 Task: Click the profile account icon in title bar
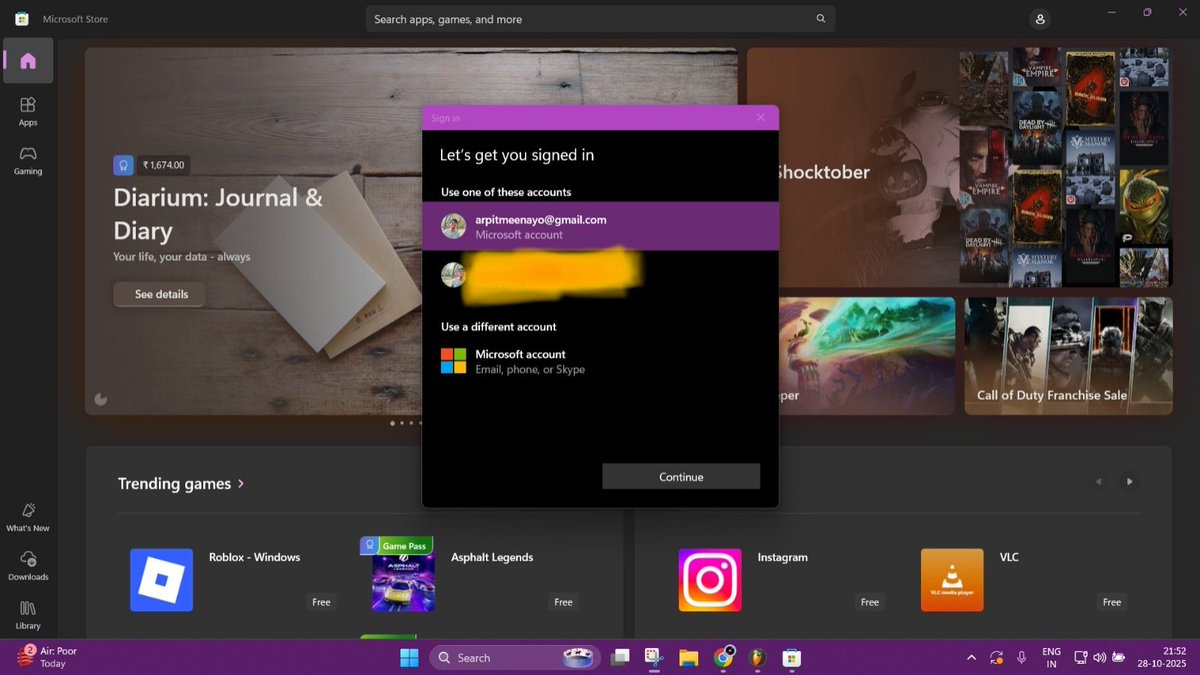(x=1041, y=19)
